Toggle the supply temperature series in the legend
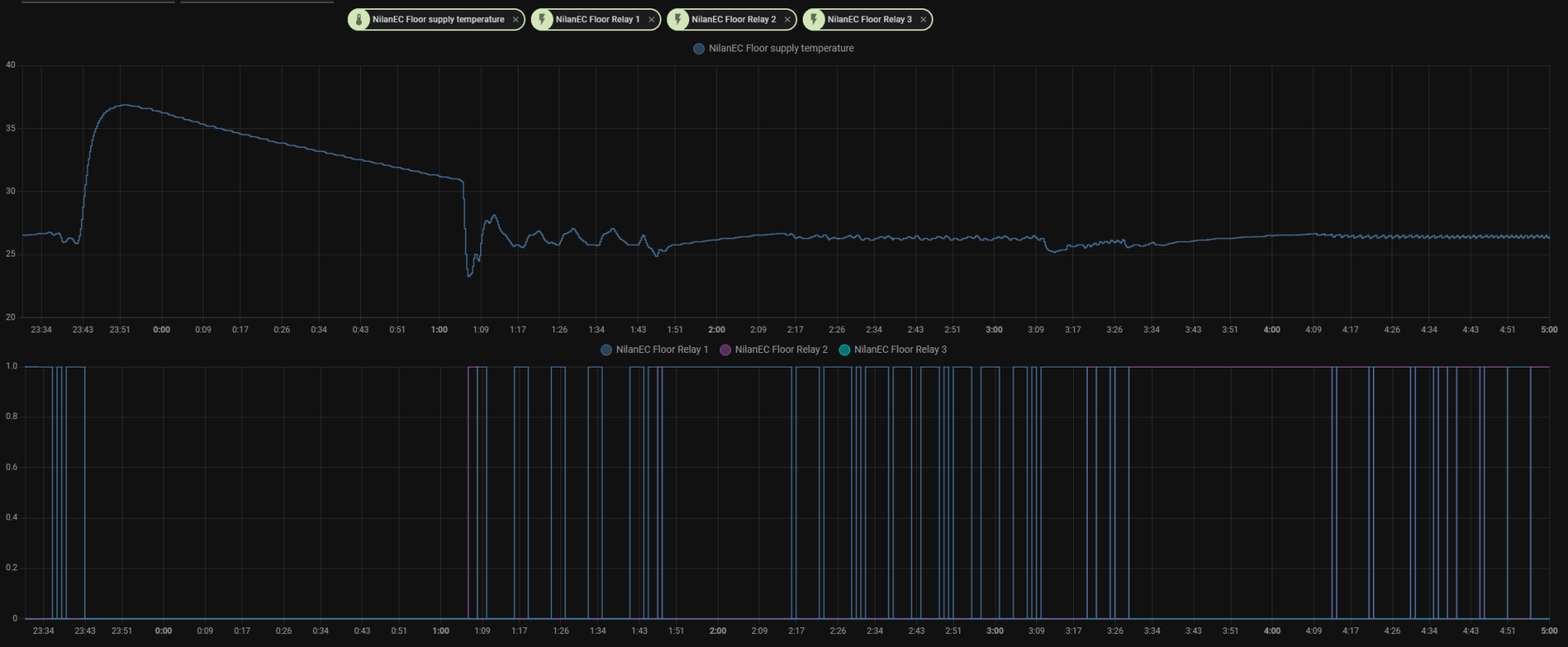 (x=781, y=49)
